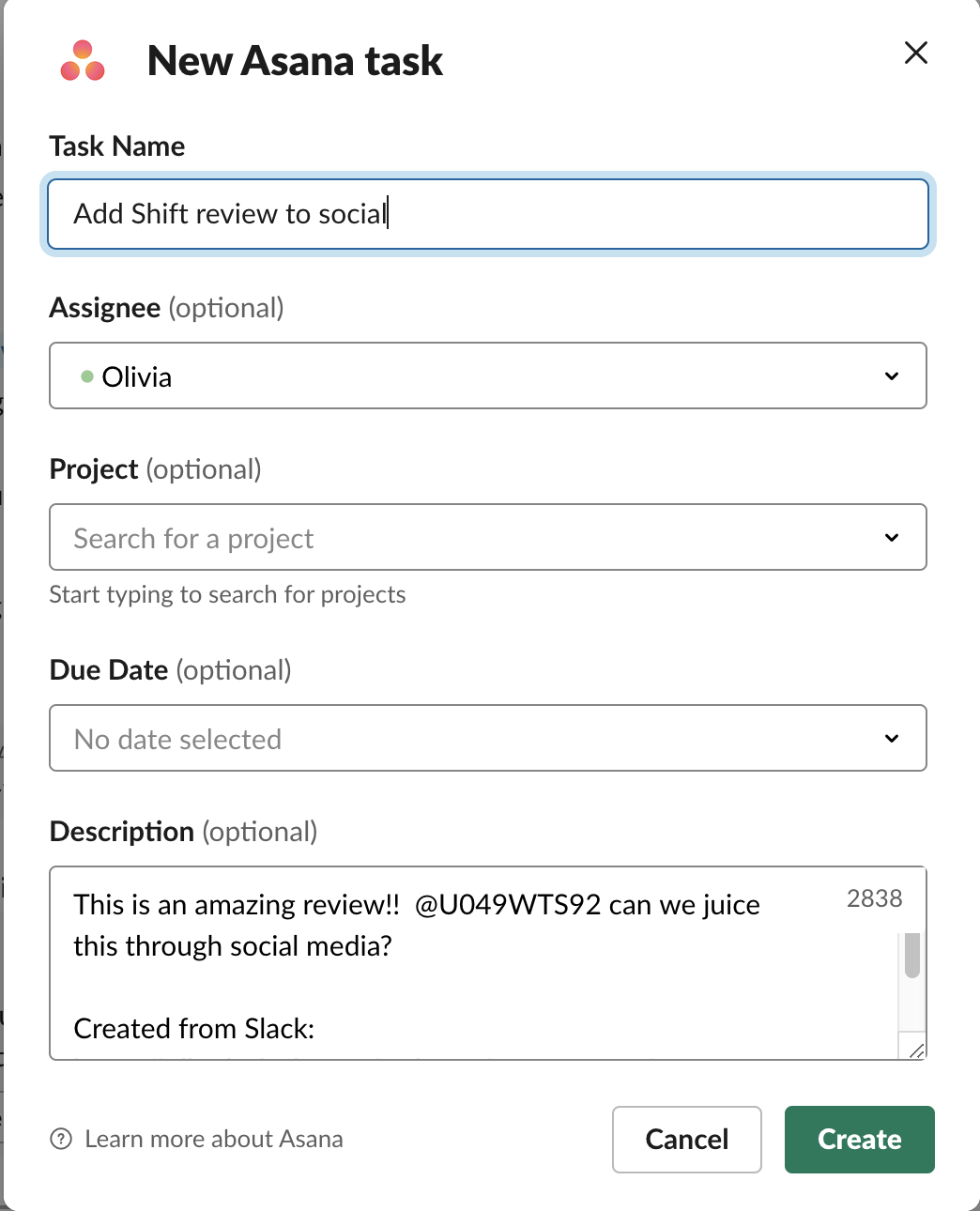The height and width of the screenshot is (1211, 980).
Task: Open the Learn more about Asana link
Action: click(214, 1140)
